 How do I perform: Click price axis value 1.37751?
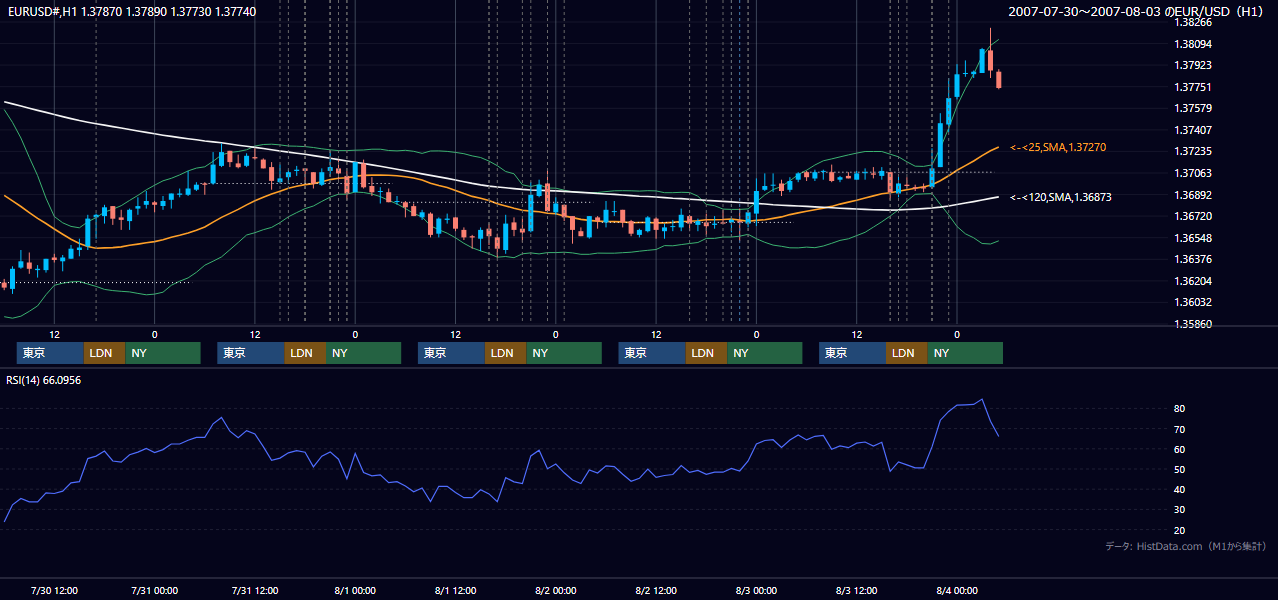[x=1192, y=88]
